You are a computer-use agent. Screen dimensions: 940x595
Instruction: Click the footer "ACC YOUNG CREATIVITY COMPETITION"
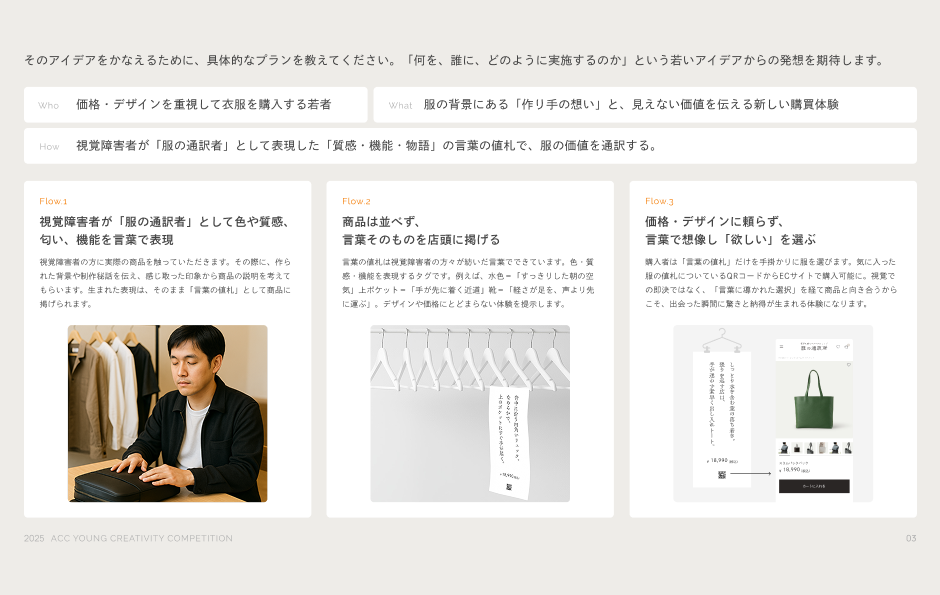[x=141, y=538]
